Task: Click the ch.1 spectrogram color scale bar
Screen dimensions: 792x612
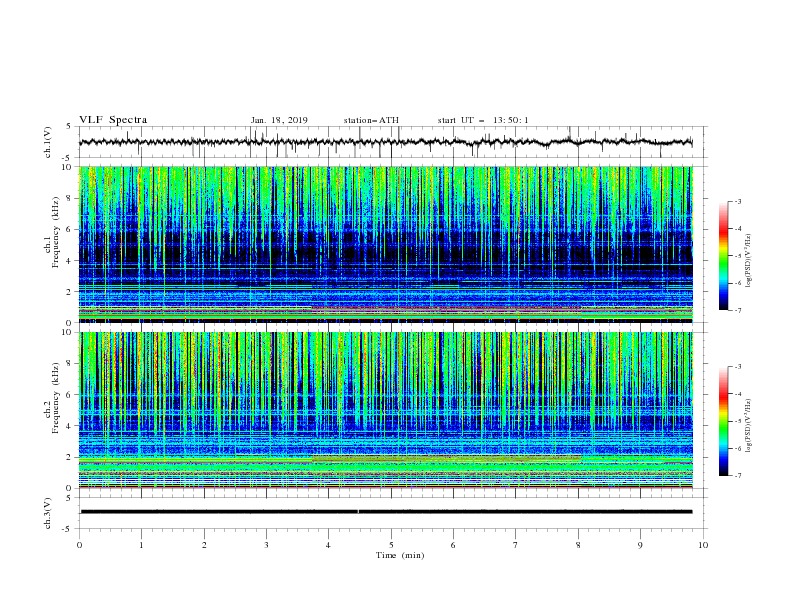Action: pos(724,256)
